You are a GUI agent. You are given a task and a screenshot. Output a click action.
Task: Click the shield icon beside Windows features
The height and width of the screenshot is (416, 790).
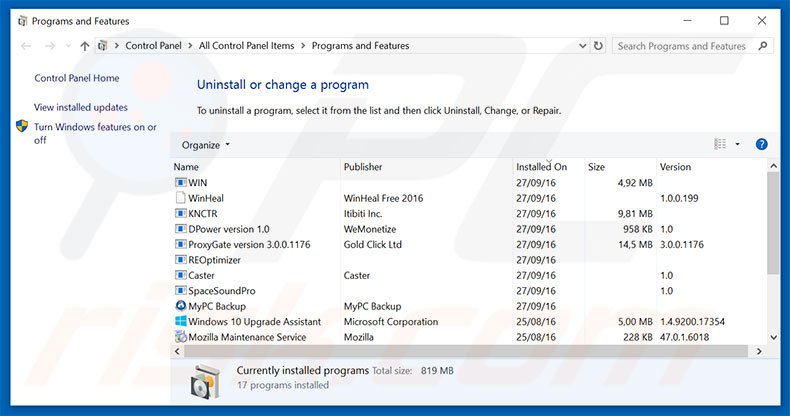[22, 126]
